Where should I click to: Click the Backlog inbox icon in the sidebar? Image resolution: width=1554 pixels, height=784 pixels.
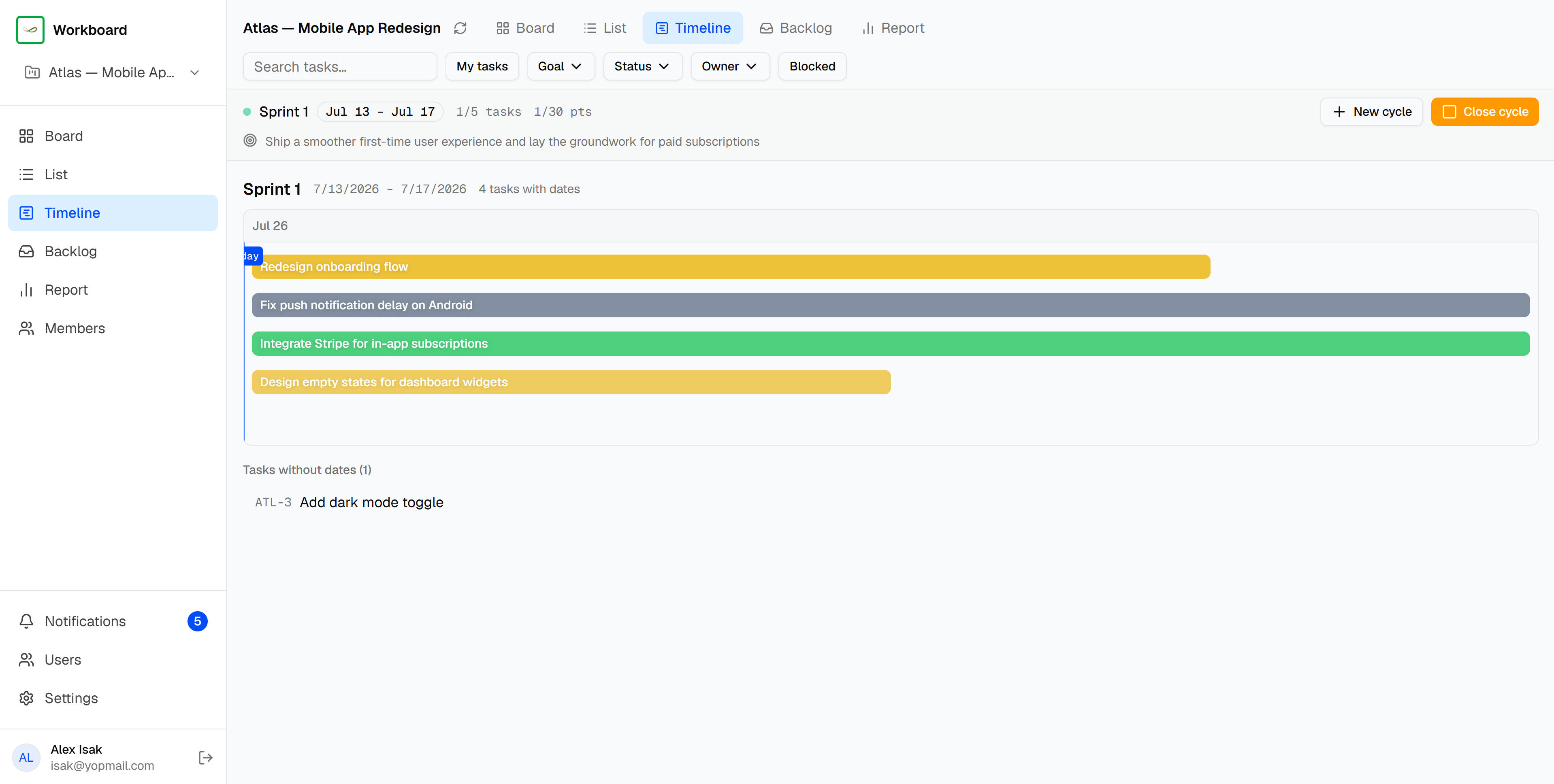click(26, 251)
